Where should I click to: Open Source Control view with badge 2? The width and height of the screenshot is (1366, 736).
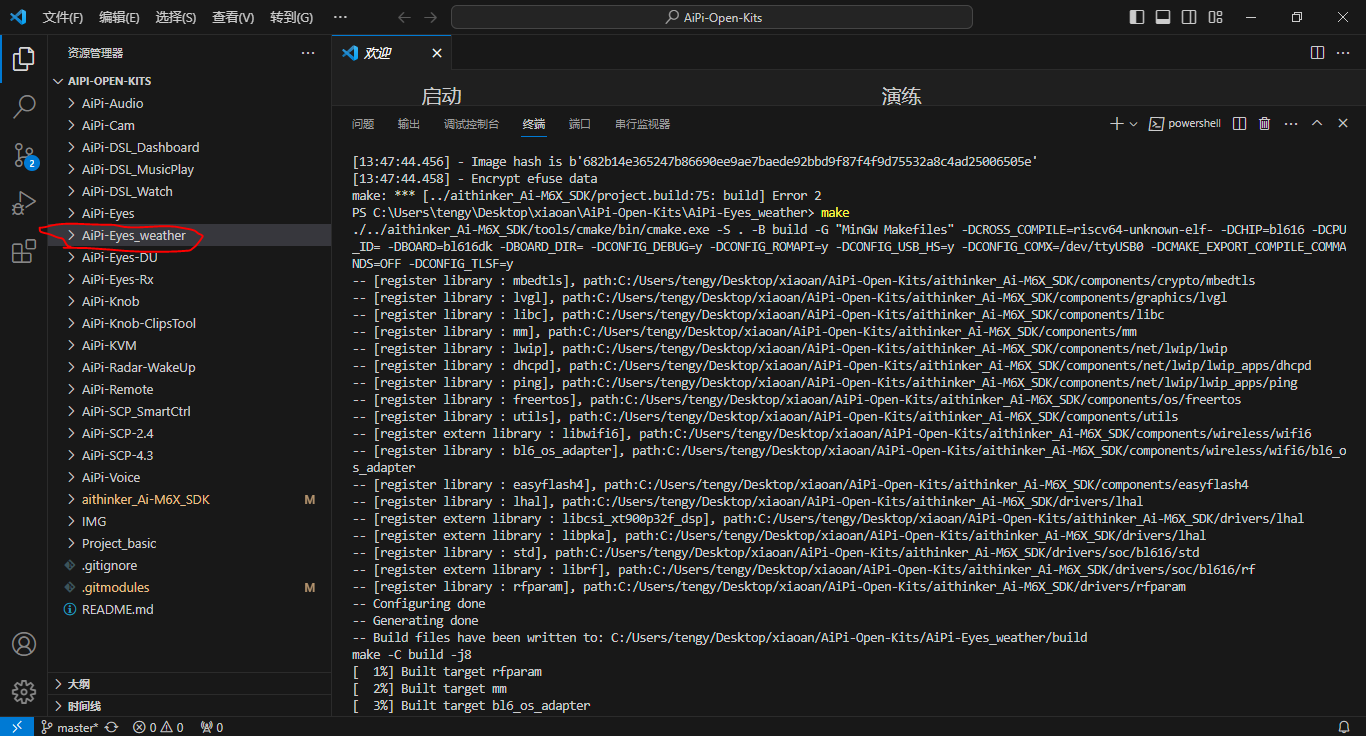point(24,154)
